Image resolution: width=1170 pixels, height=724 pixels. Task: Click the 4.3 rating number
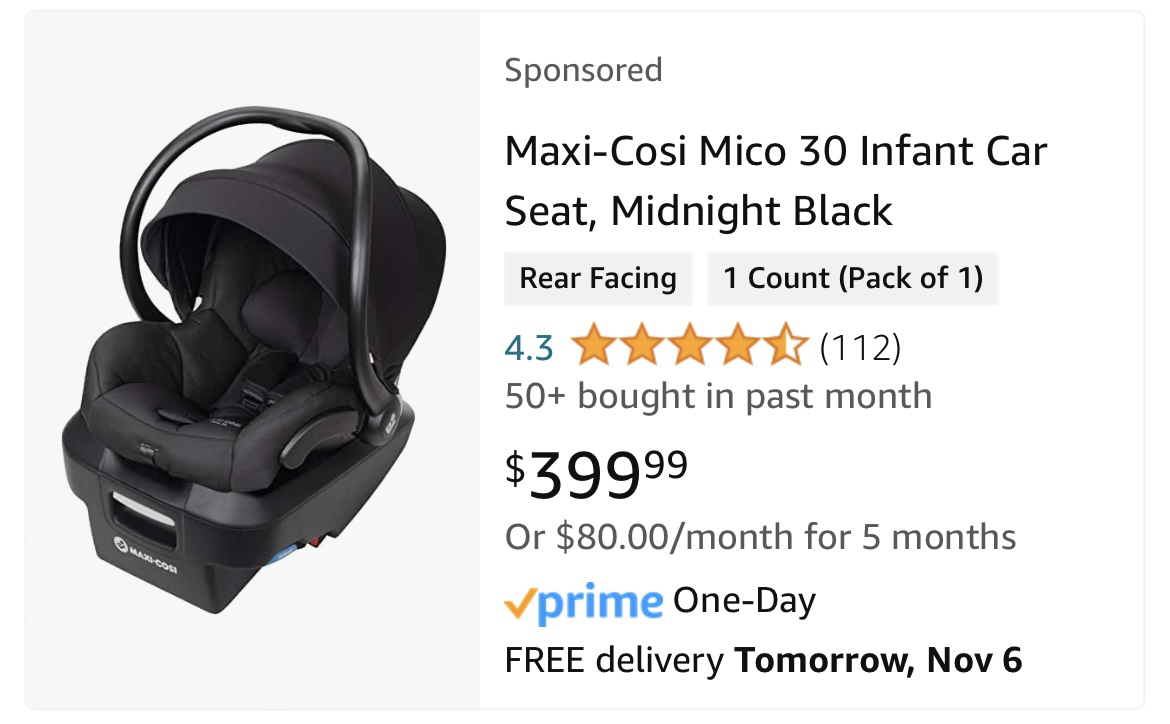(529, 348)
